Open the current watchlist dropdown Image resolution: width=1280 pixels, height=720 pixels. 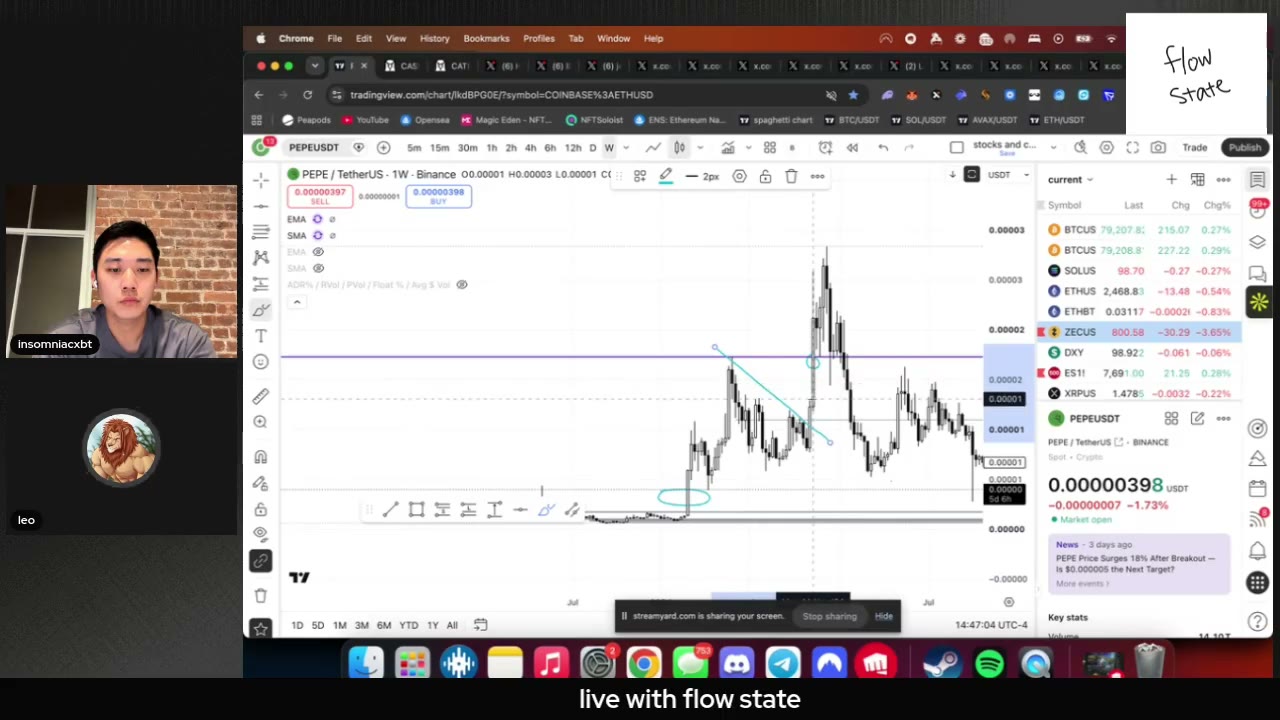click(1071, 180)
